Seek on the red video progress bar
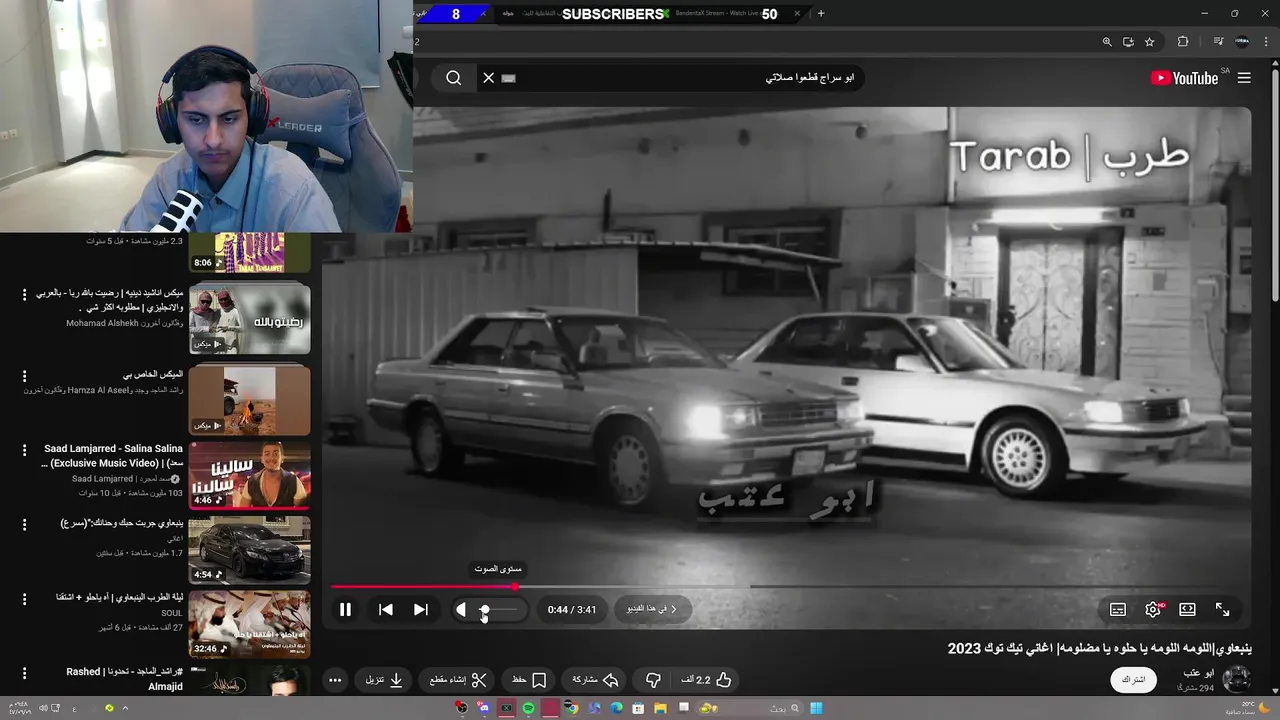The height and width of the screenshot is (720, 1280). tap(790, 587)
